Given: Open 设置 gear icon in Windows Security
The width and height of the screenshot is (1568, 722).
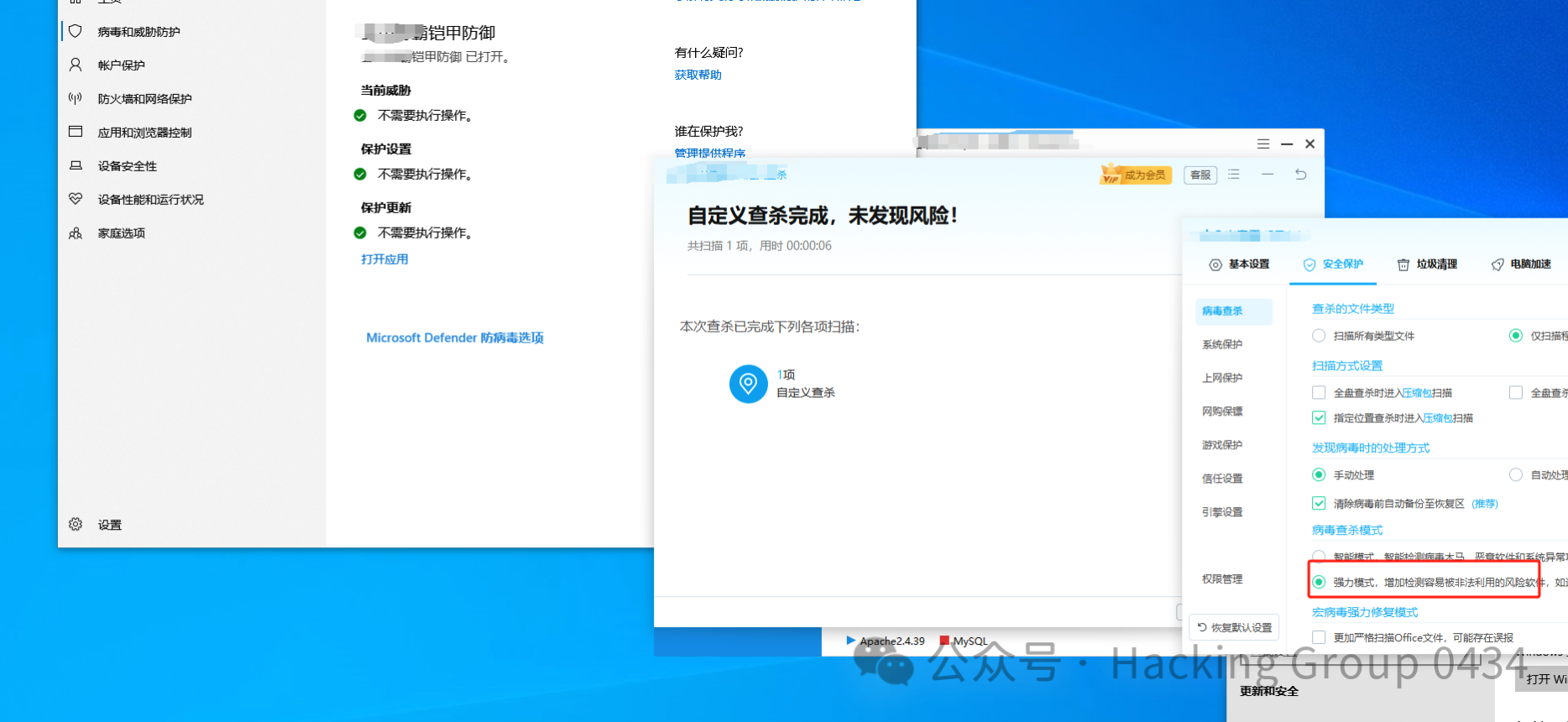Looking at the screenshot, I should coord(76,524).
